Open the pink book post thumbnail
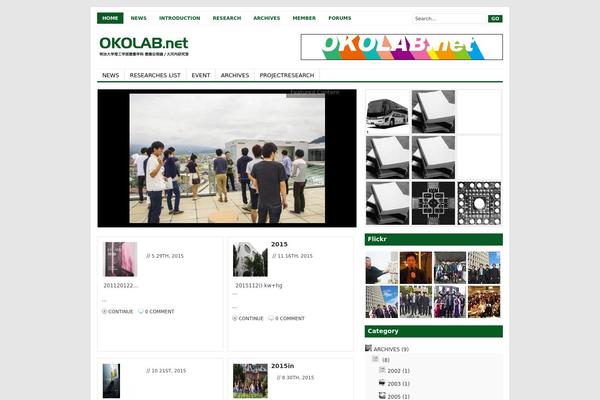 (x=120, y=259)
